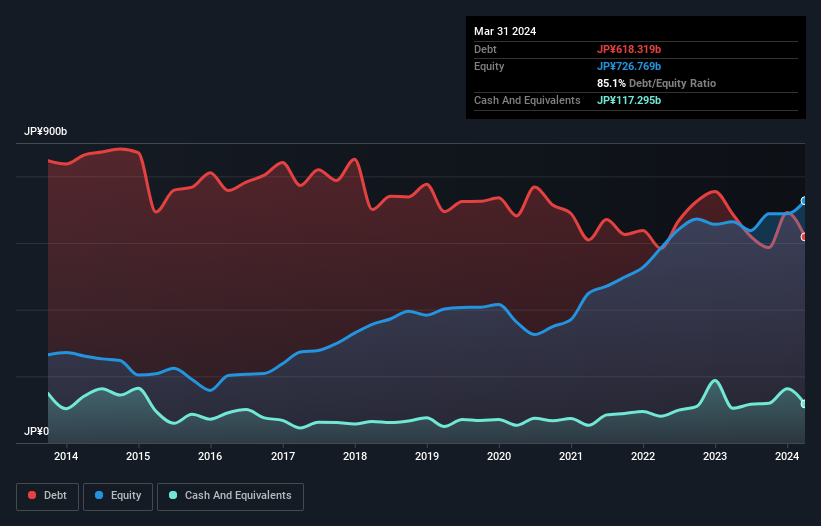Image resolution: width=821 pixels, height=526 pixels.
Task: Click the 2024 x-axis label
Action: coord(787,456)
